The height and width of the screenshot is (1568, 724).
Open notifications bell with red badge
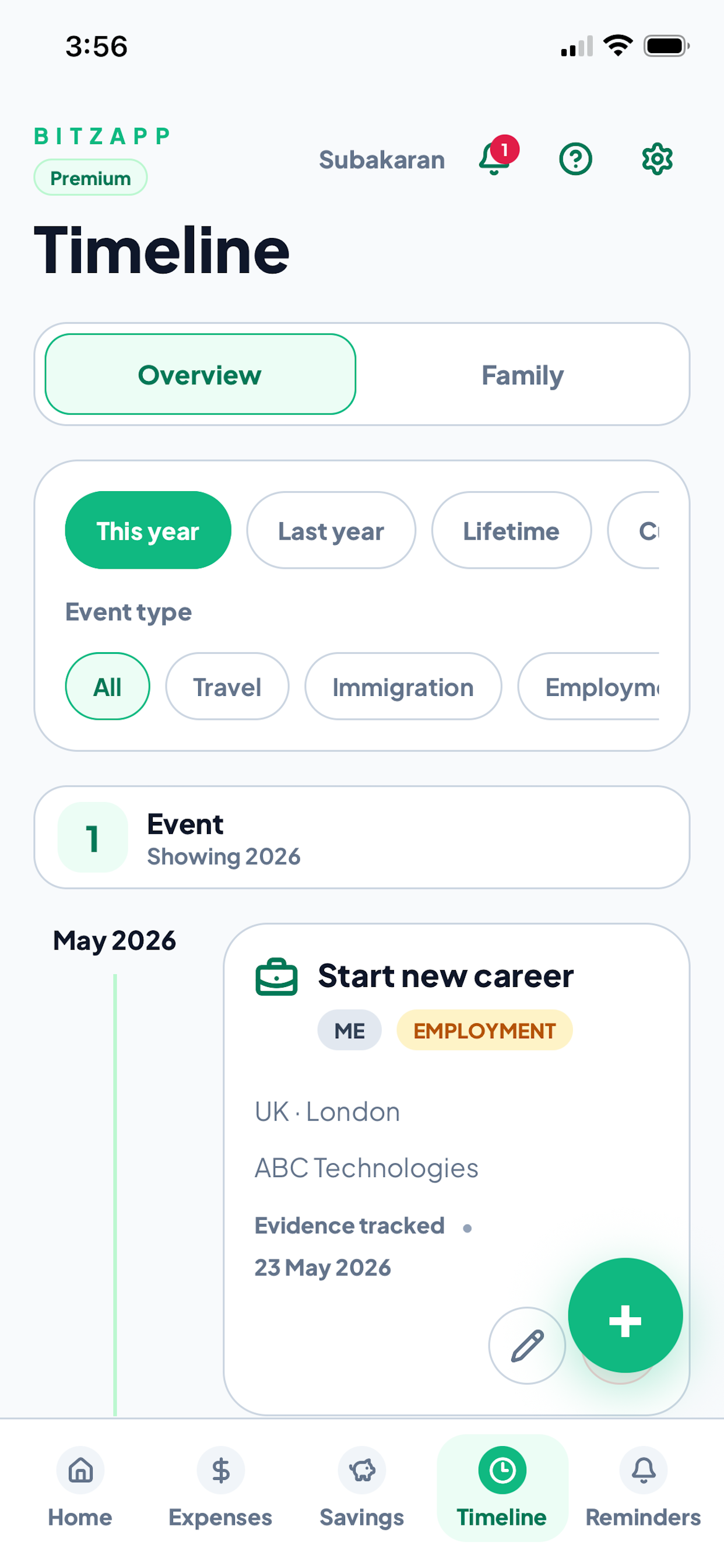[498, 157]
